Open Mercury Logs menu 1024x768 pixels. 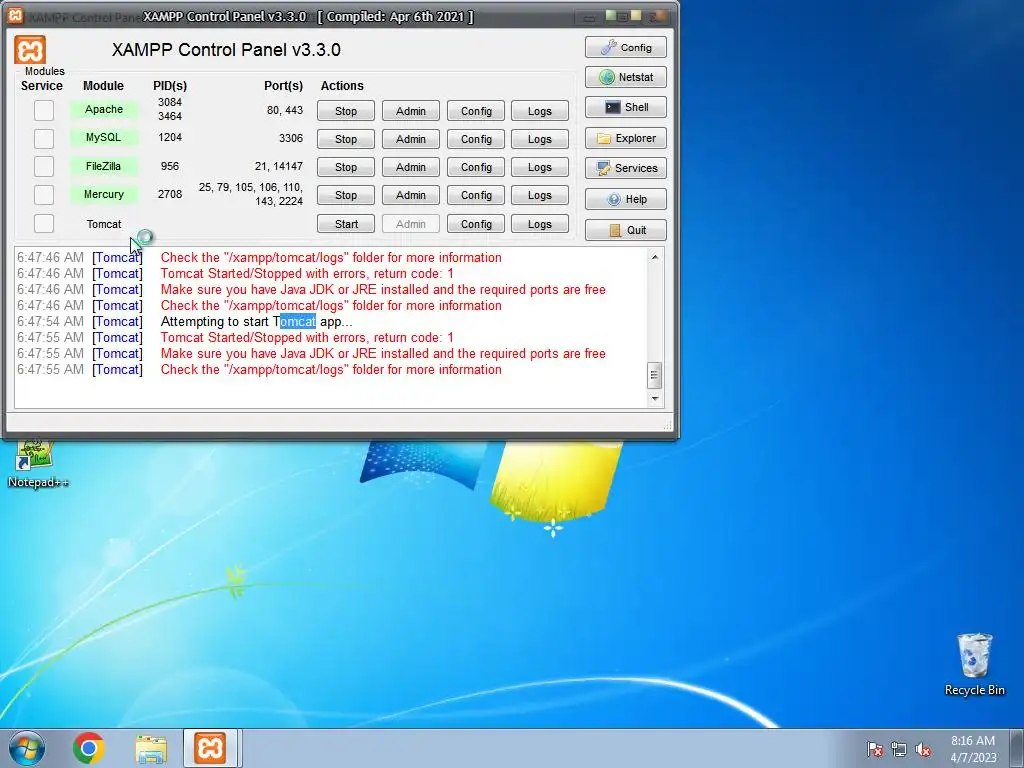coord(540,195)
